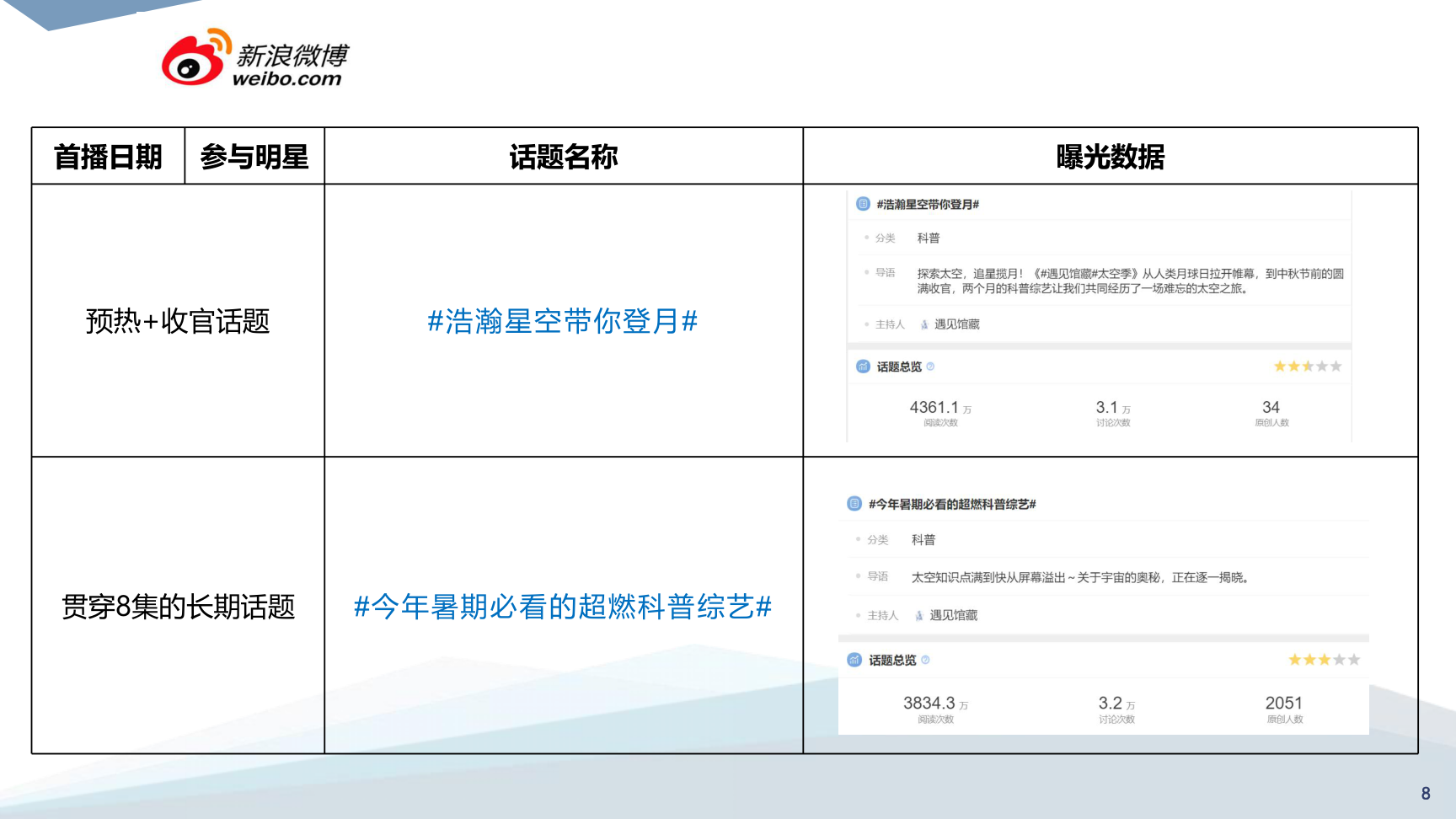This screenshot has height=819, width=1456.
Task: Click the 曝光数据 table header
Action: (1111, 157)
